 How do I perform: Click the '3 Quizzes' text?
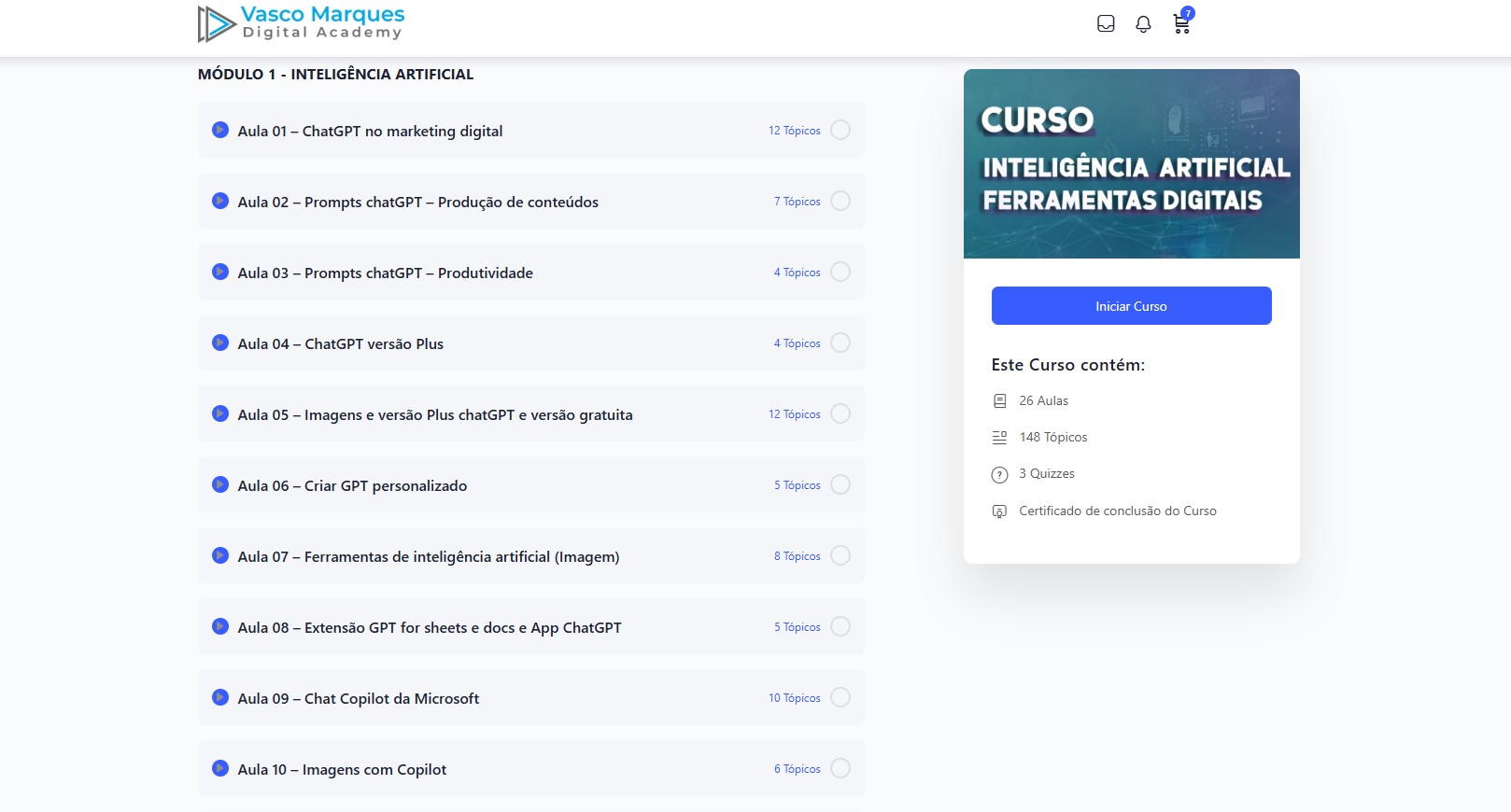(x=1047, y=473)
